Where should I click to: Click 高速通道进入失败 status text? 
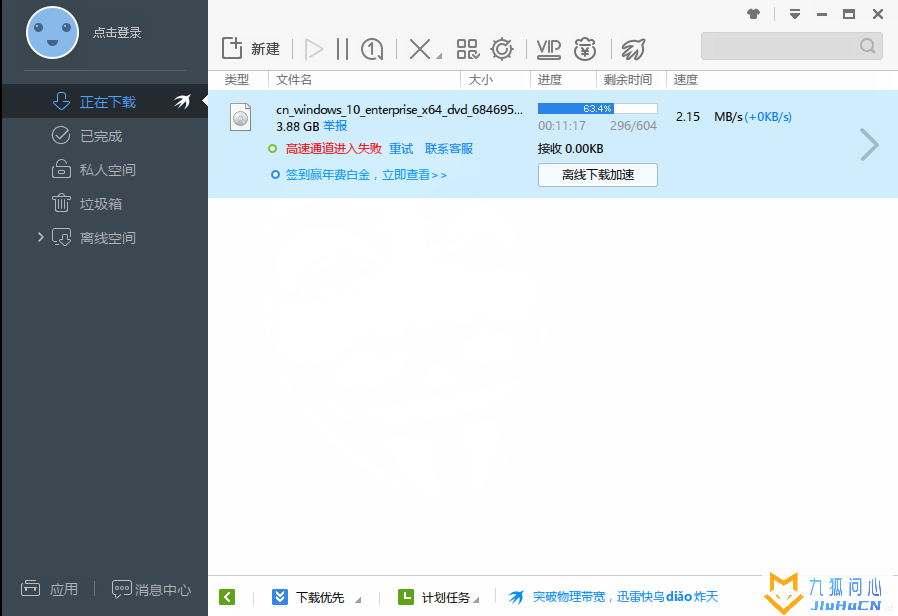[334, 149]
